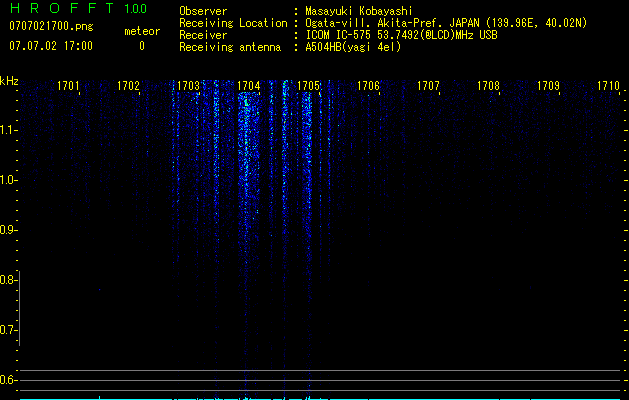Click the 1709 time marker
629x400 pixels.
tap(548, 85)
